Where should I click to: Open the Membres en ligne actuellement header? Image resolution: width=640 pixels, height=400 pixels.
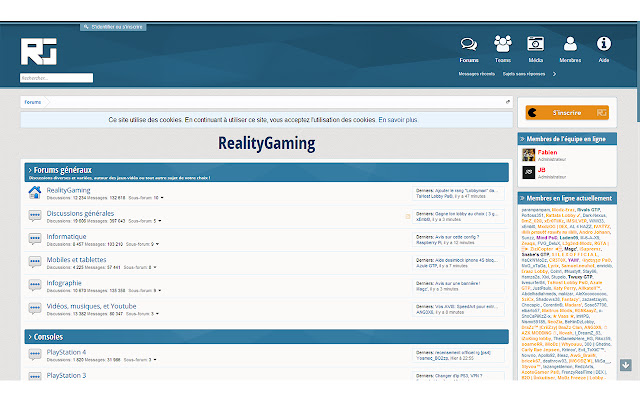click(x=567, y=198)
